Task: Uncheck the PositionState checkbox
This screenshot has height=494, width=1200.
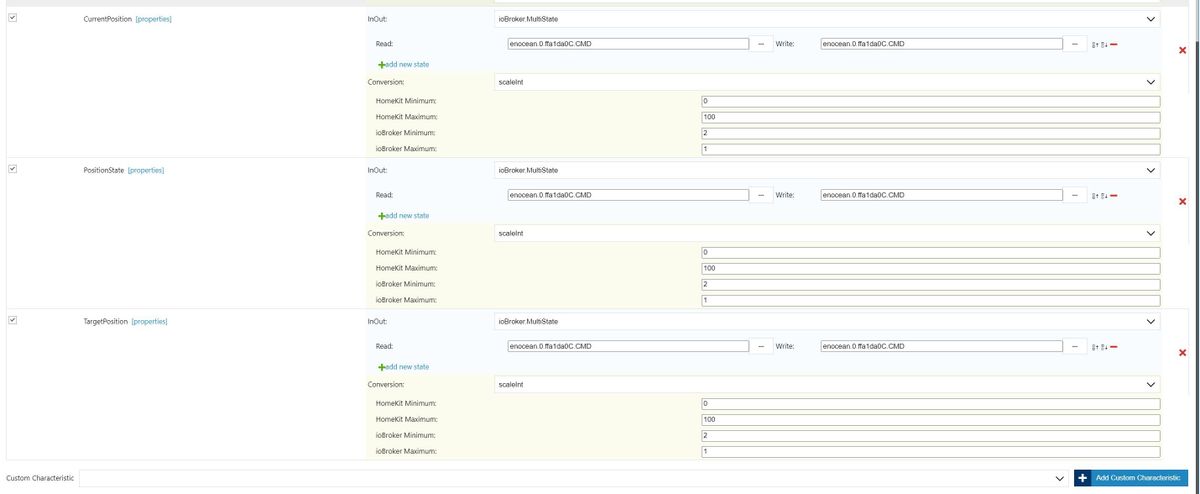Action: [12, 169]
